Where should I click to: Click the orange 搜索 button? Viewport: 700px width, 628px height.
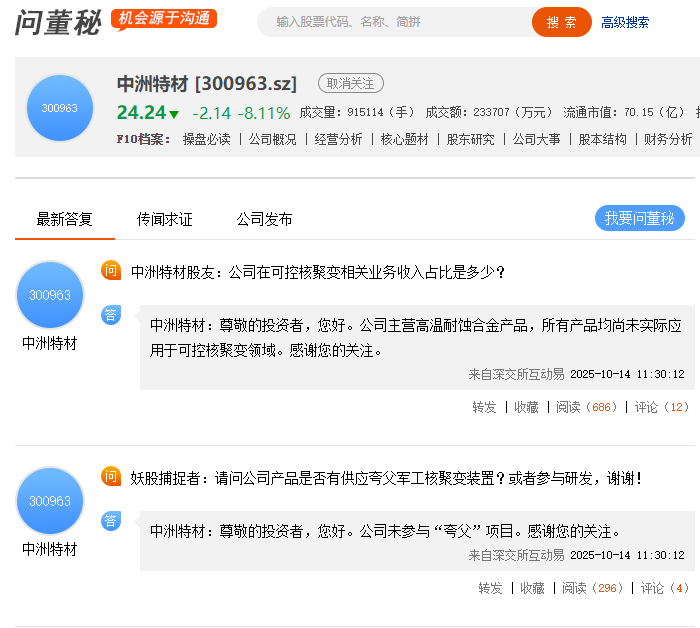click(x=561, y=22)
